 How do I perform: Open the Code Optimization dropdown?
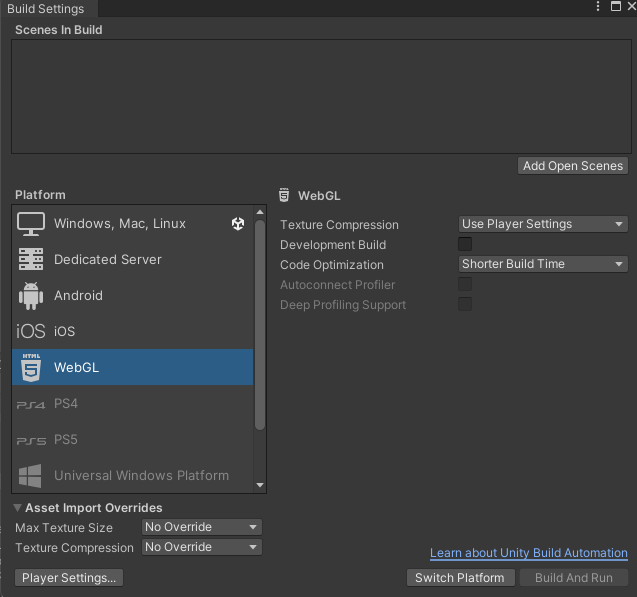(543, 264)
